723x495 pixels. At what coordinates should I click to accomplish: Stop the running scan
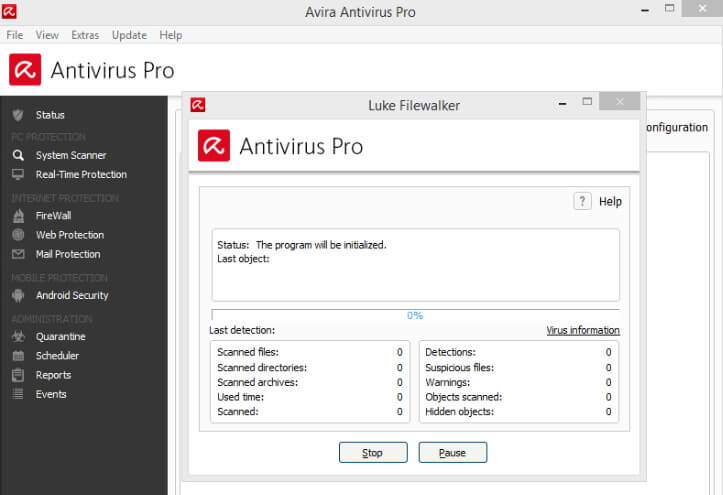(373, 453)
